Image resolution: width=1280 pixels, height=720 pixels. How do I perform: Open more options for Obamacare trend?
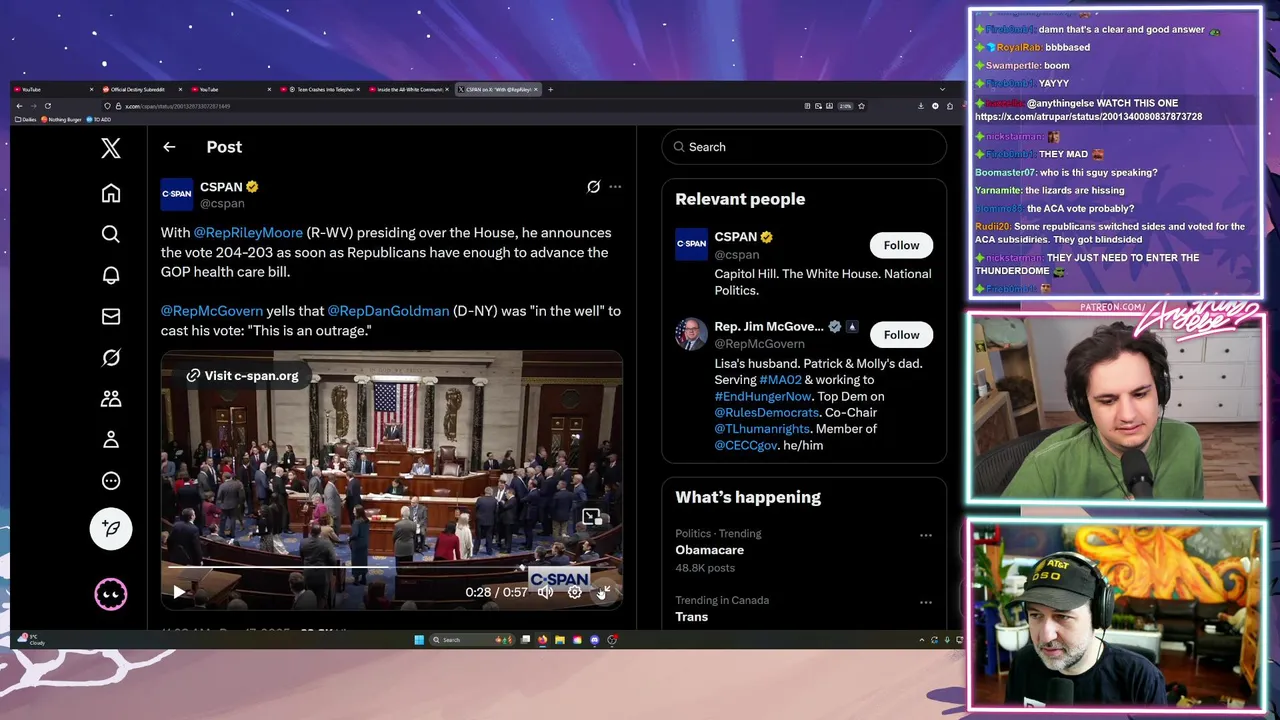926,535
